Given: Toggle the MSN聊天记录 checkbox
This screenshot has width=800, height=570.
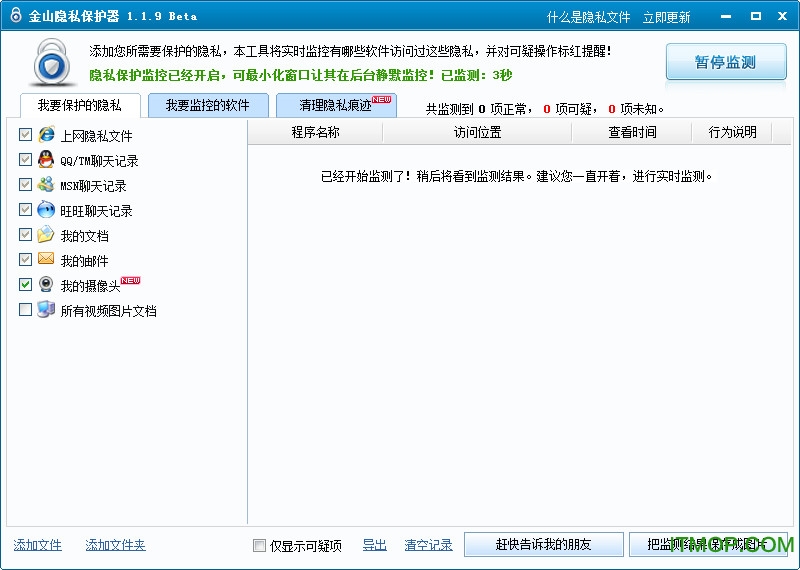Looking at the screenshot, I should 25,184.
